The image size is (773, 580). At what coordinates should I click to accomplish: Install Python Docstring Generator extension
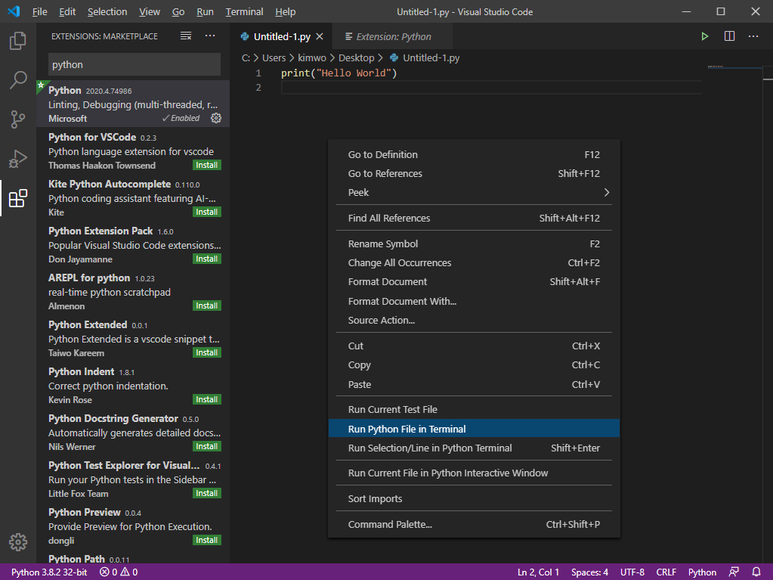207,446
